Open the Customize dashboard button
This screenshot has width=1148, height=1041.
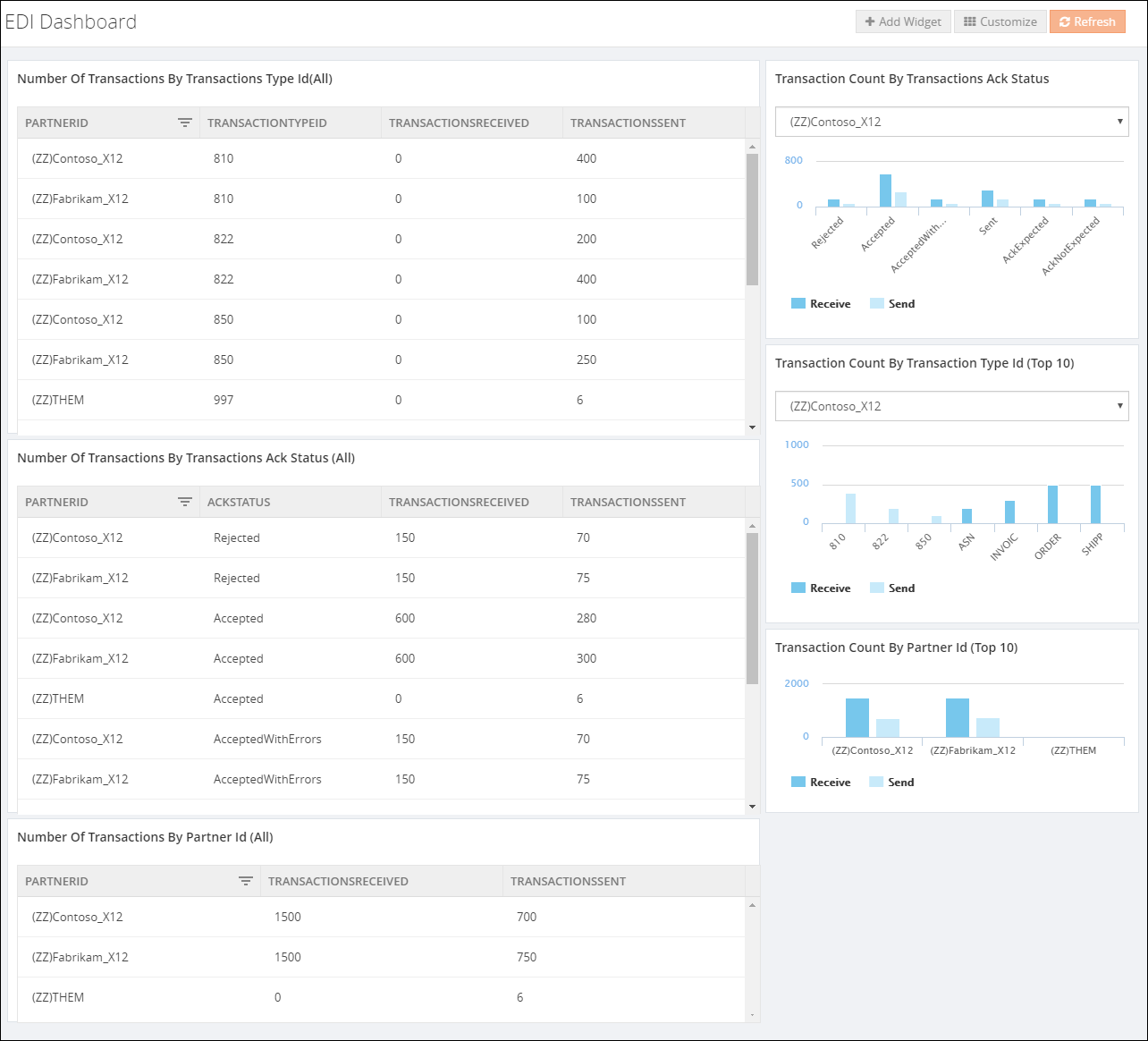[x=1000, y=21]
